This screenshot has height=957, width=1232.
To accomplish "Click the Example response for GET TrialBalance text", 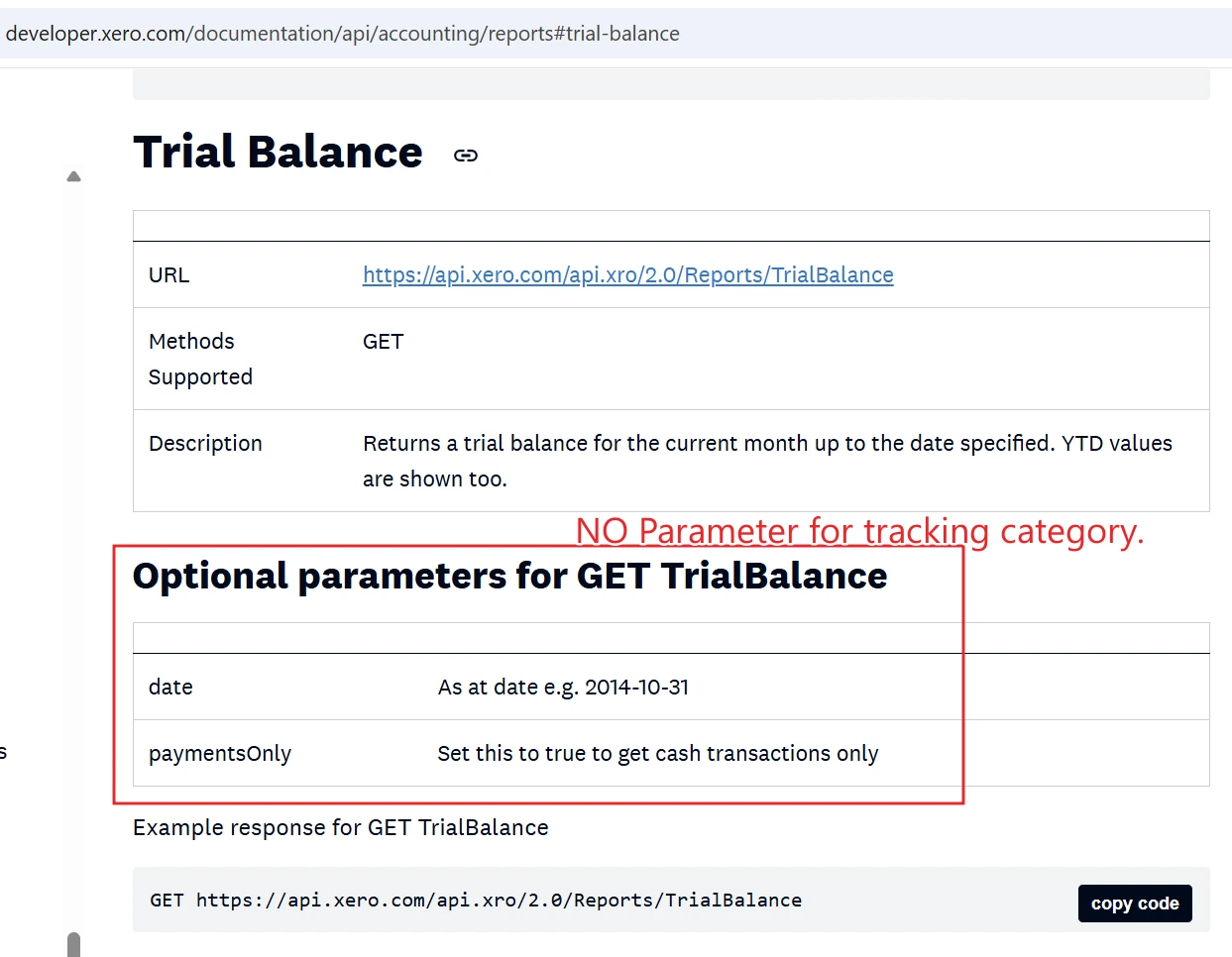I will (340, 828).
